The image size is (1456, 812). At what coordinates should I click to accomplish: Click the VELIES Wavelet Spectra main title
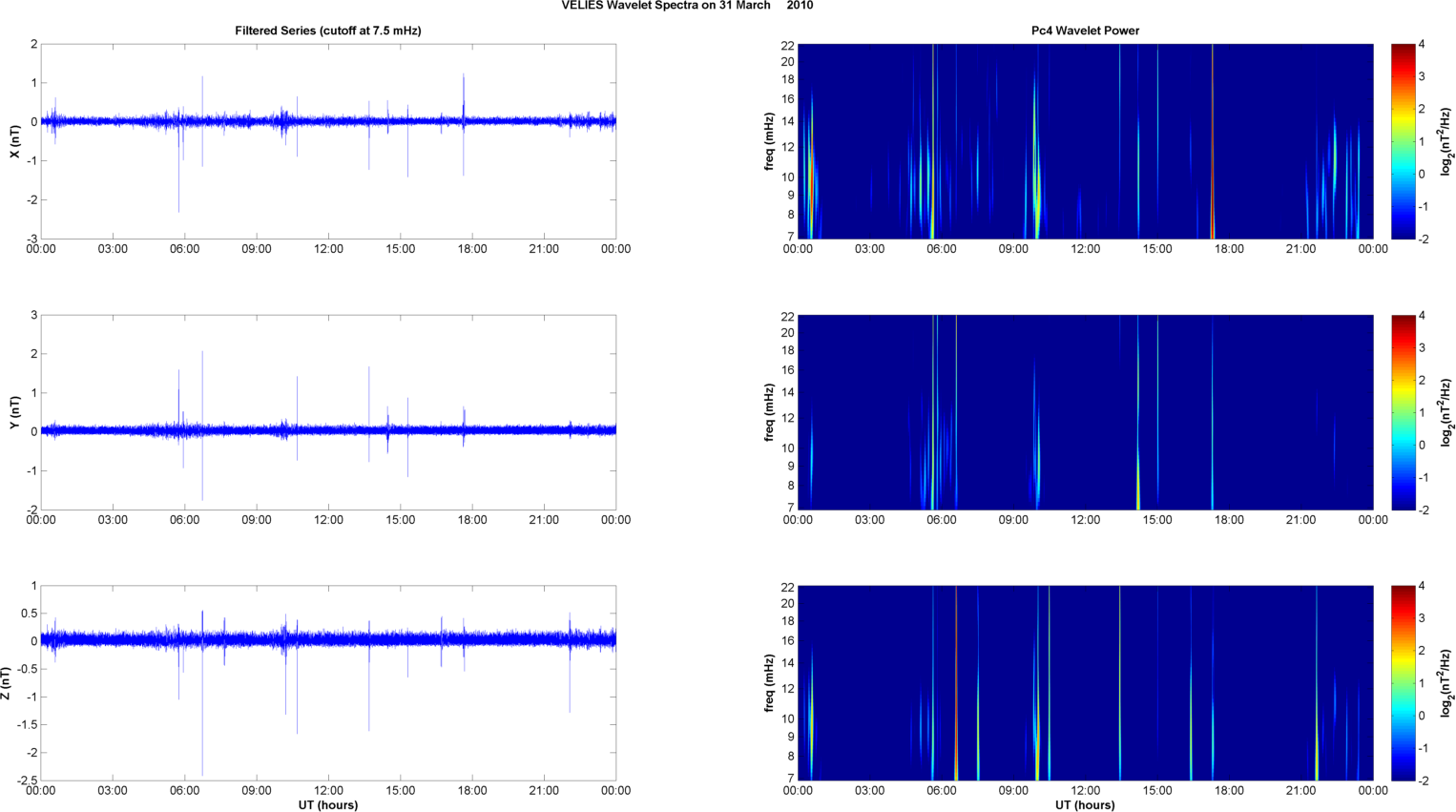click(x=687, y=6)
